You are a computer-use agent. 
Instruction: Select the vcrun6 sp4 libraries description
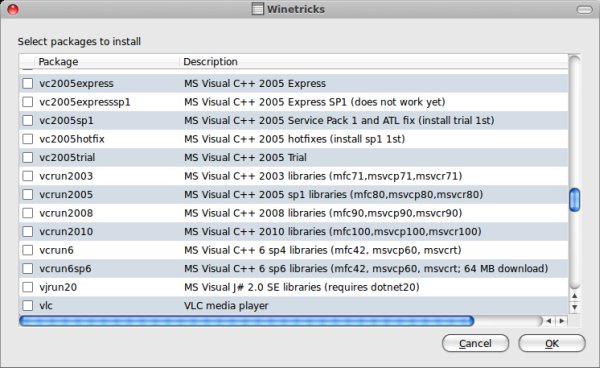click(x=323, y=250)
